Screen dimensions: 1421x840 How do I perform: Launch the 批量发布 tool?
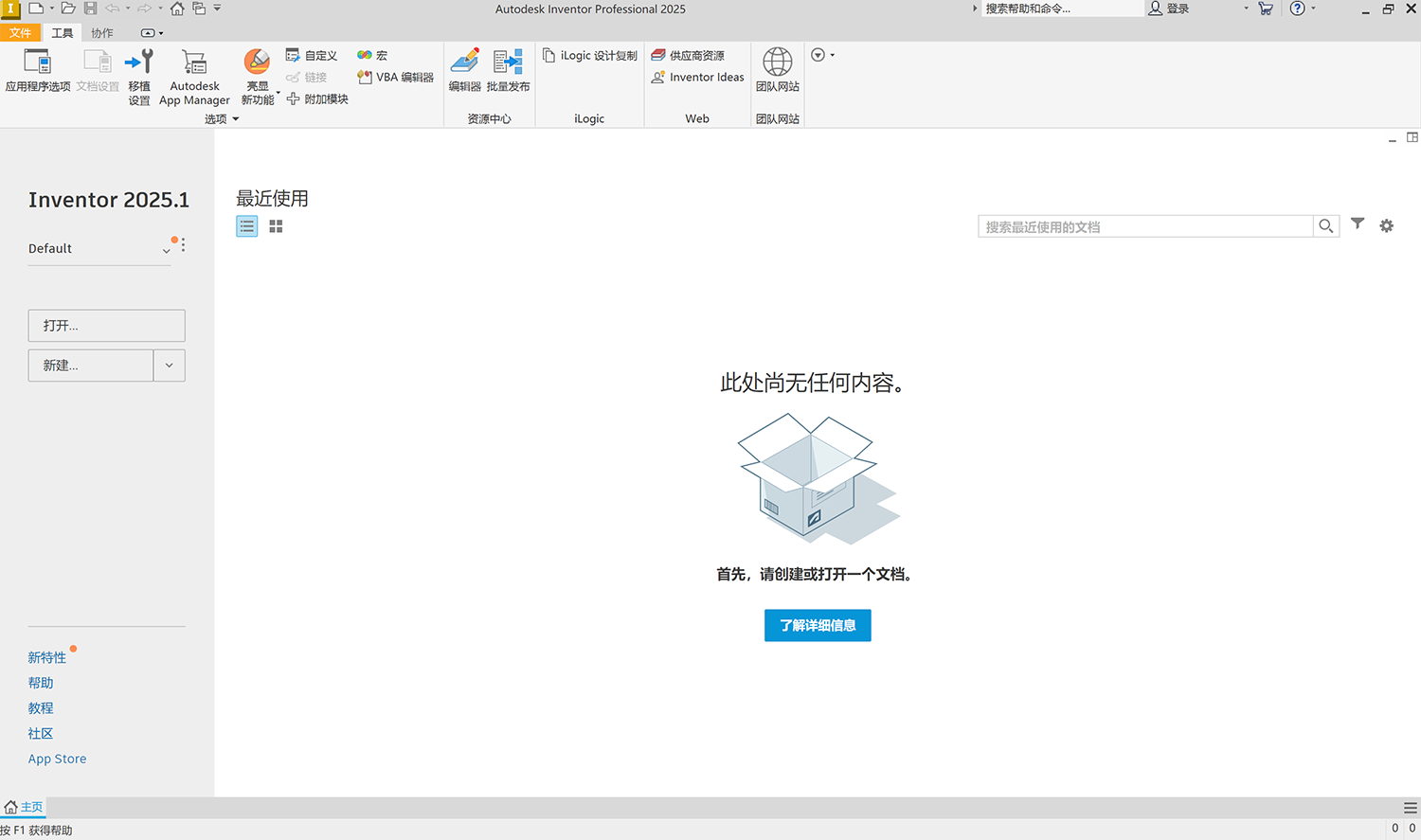(x=509, y=74)
